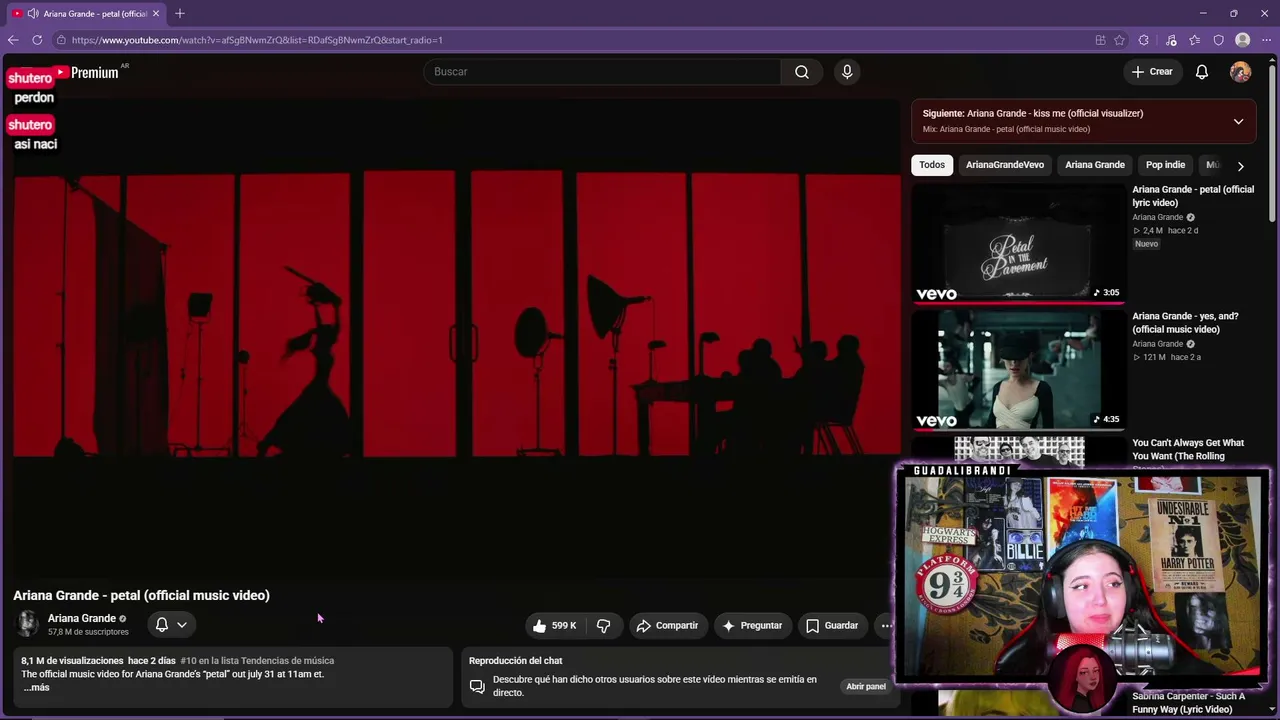This screenshot has width=1280, height=720.
Task: Open the 'yes, and?' music video thumbnail
Action: [1019, 370]
